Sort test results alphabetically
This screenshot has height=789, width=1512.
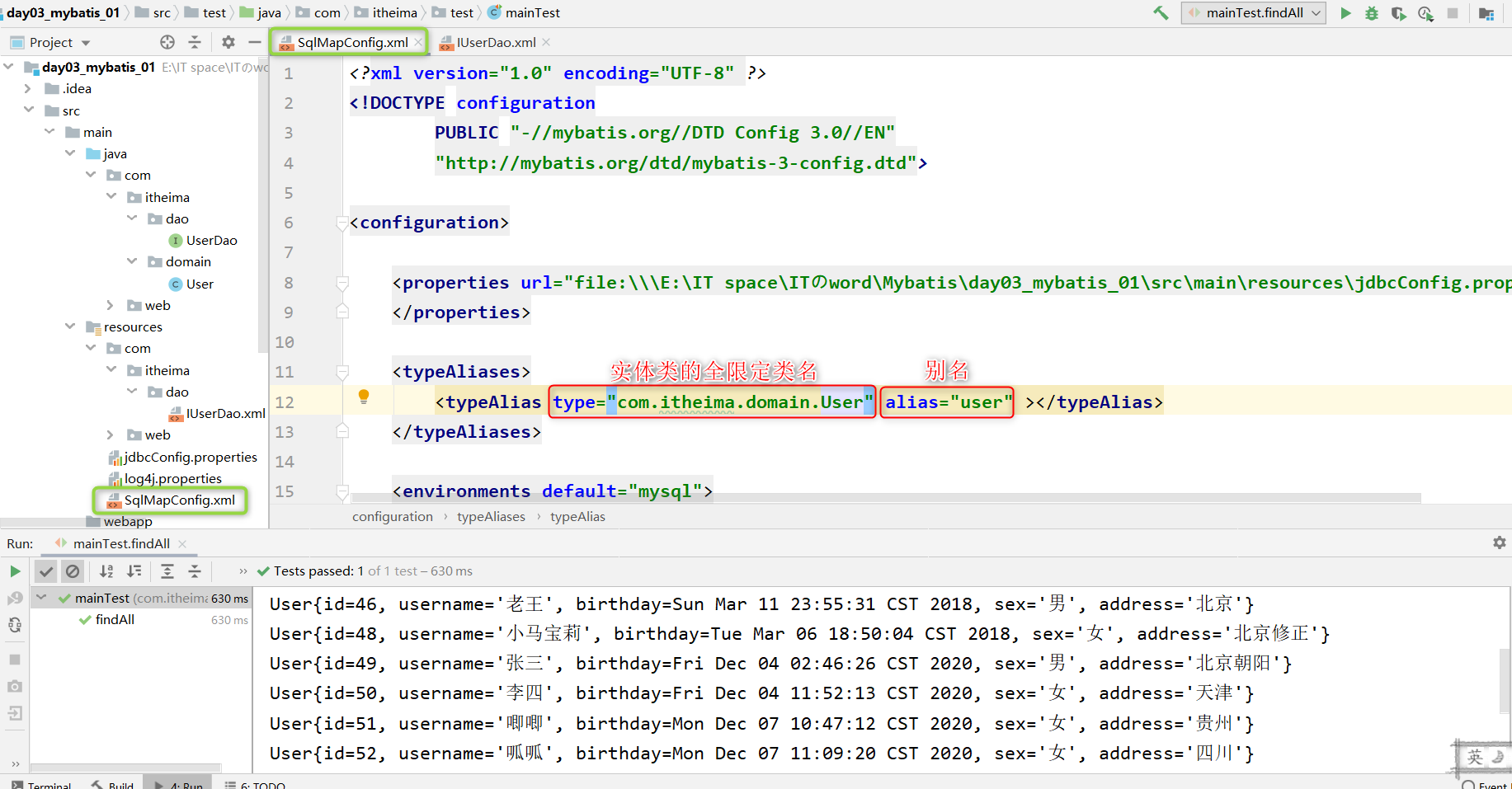(106, 571)
